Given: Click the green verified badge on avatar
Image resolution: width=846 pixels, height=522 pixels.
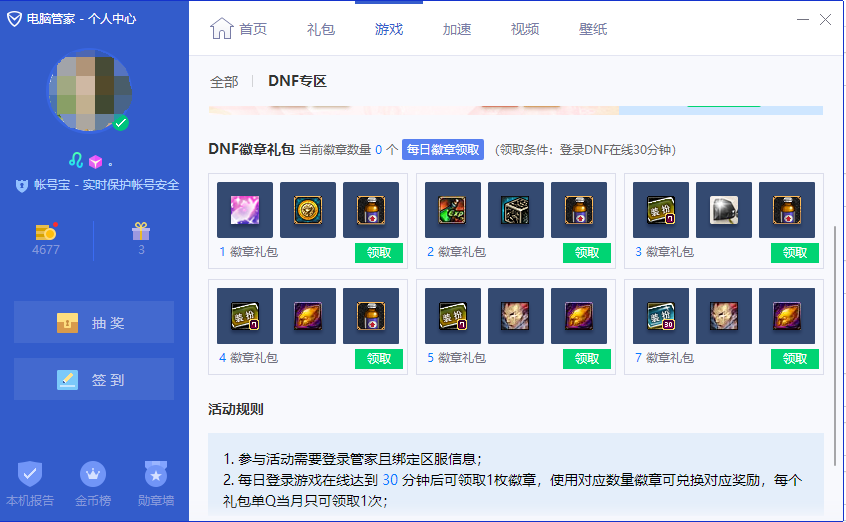Looking at the screenshot, I should coord(121,123).
